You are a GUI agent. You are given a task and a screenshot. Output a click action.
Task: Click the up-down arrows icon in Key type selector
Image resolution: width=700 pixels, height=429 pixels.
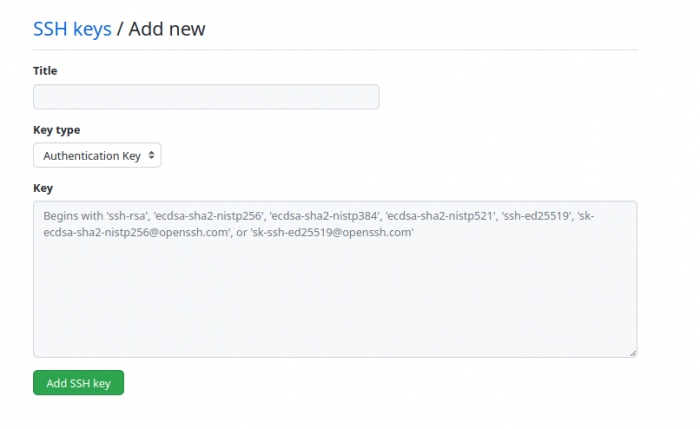[152, 155]
